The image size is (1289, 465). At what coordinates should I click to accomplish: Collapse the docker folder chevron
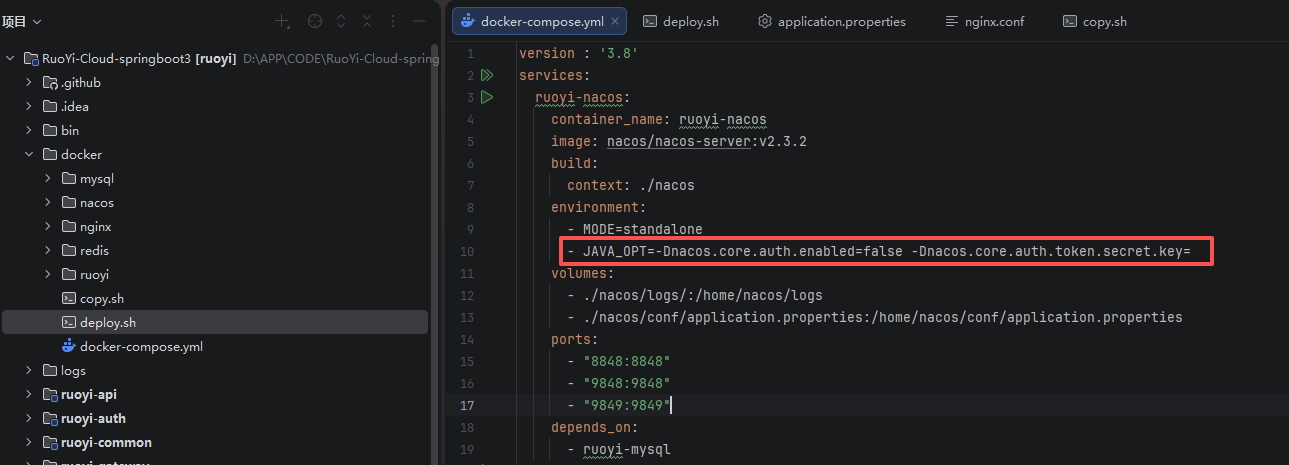coord(30,155)
